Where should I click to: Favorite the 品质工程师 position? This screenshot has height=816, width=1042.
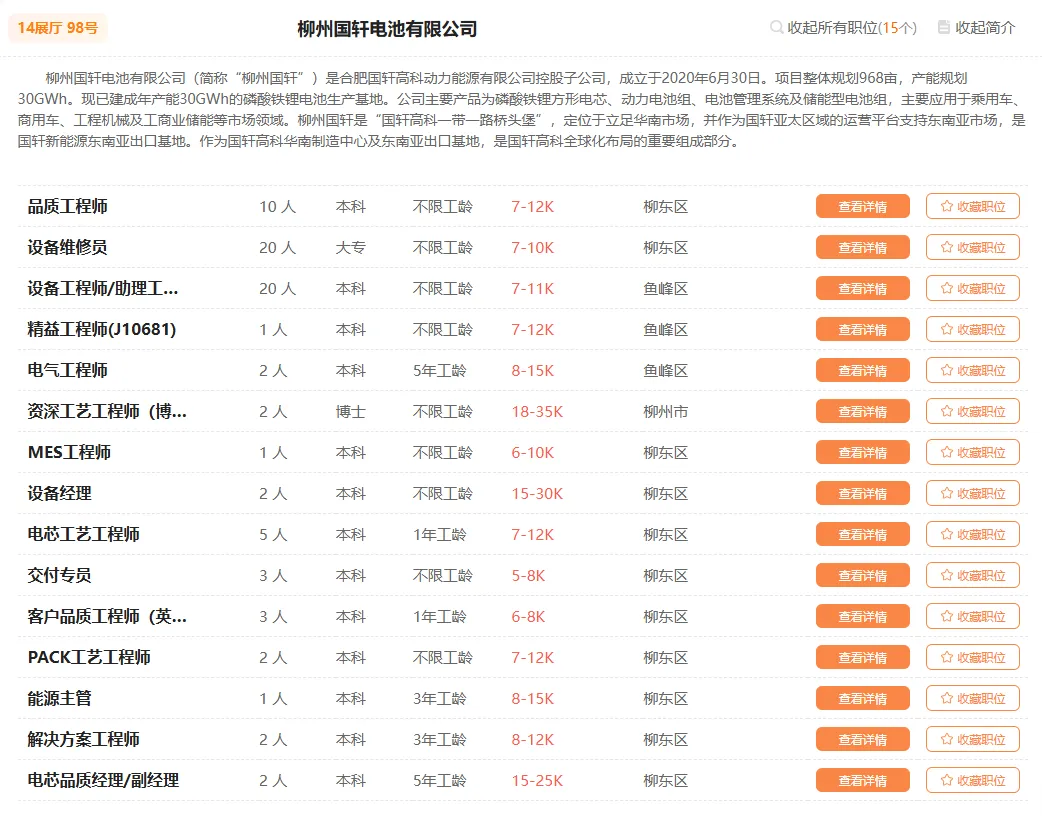click(973, 207)
